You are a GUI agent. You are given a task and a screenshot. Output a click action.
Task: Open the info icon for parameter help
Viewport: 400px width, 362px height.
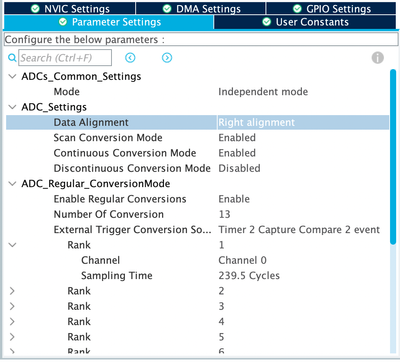click(x=378, y=58)
